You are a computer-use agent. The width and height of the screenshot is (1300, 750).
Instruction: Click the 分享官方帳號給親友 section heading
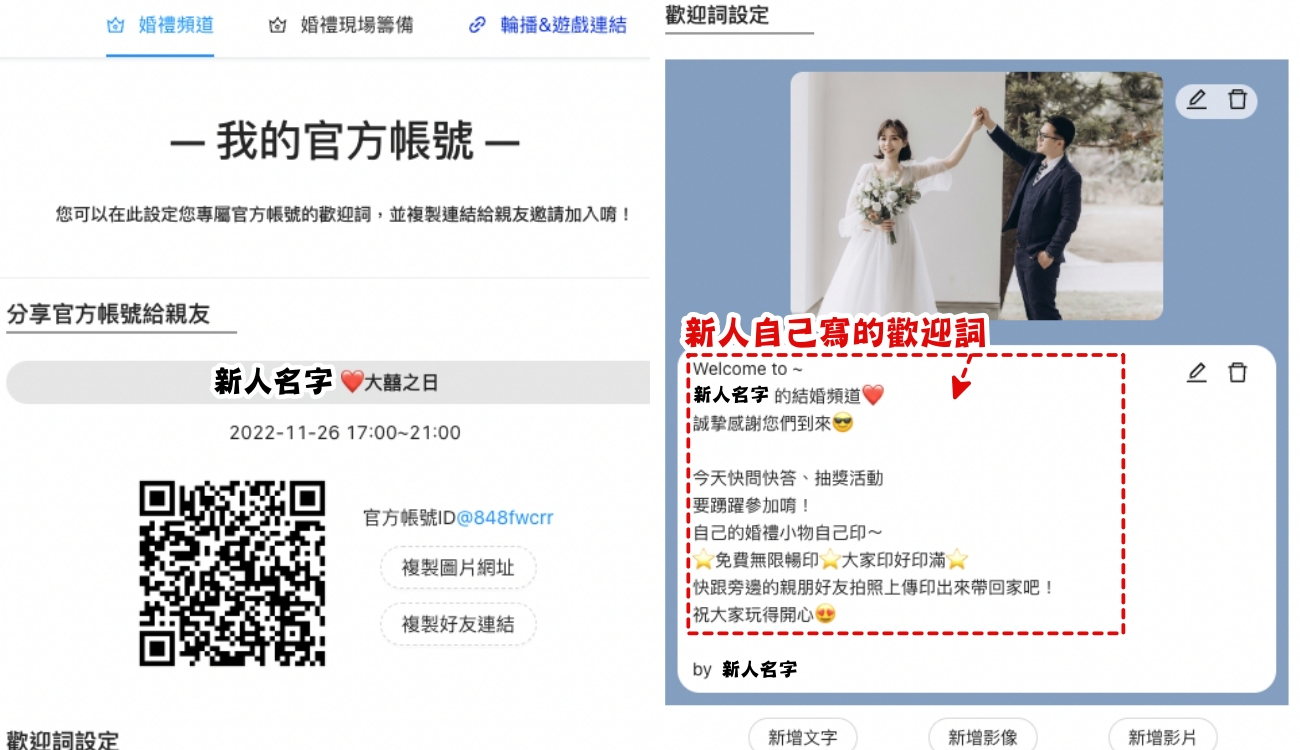point(108,314)
